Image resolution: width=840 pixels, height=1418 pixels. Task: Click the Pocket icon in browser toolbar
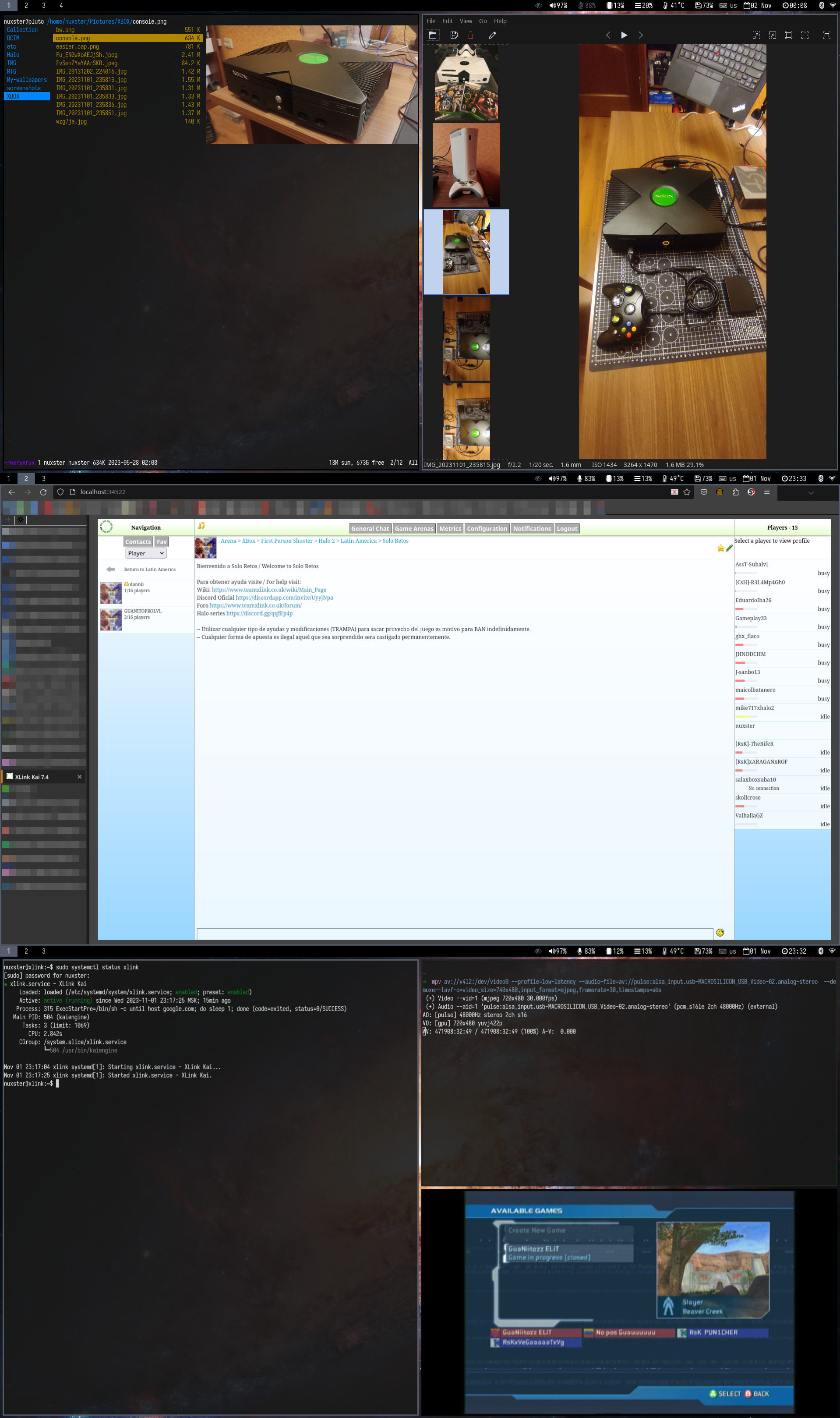(x=704, y=492)
